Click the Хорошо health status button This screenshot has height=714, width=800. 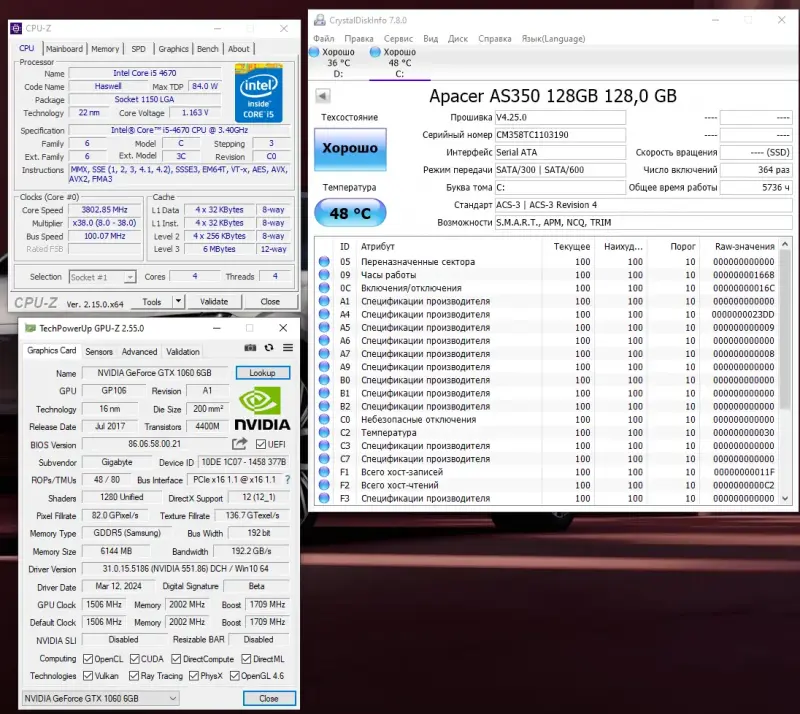[x=350, y=149]
